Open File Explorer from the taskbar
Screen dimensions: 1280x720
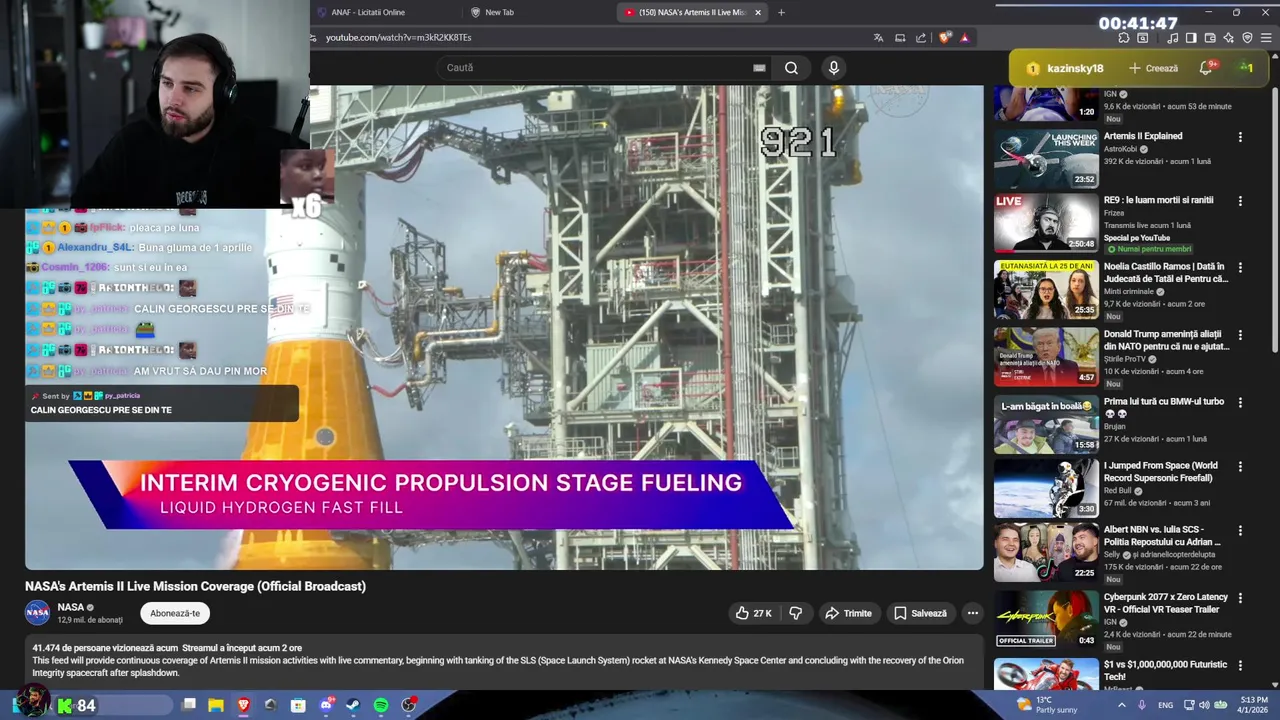216,705
